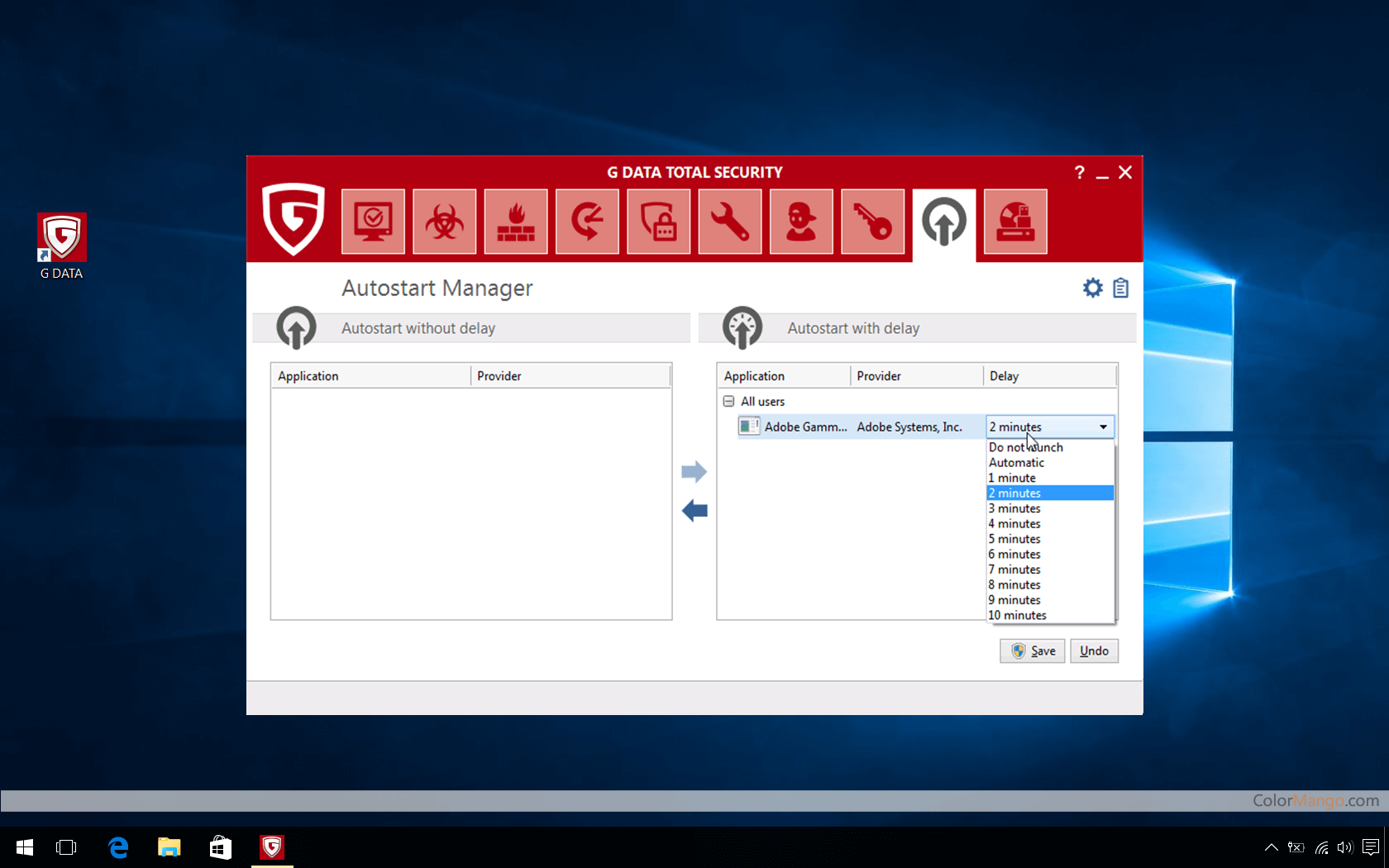Click the network tray icon
1389x868 pixels.
1321,847
